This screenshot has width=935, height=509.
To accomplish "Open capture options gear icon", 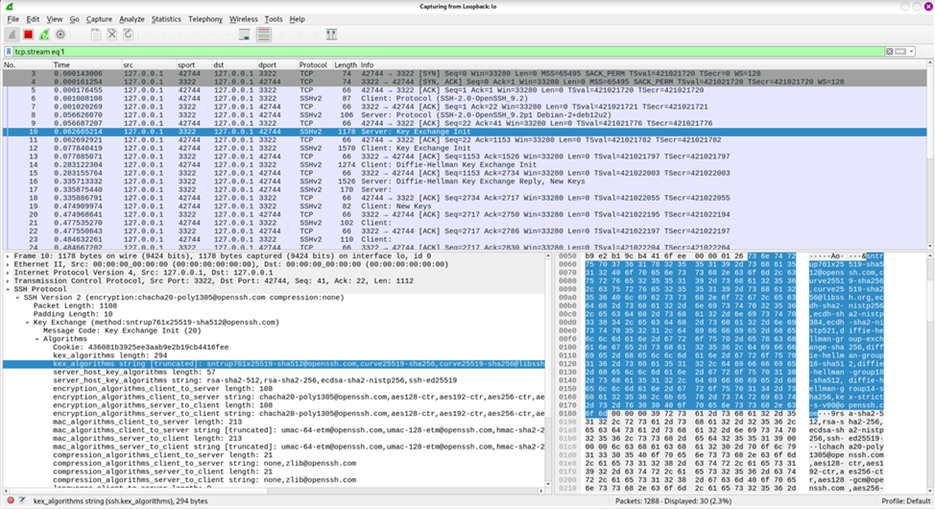I will coord(60,35).
